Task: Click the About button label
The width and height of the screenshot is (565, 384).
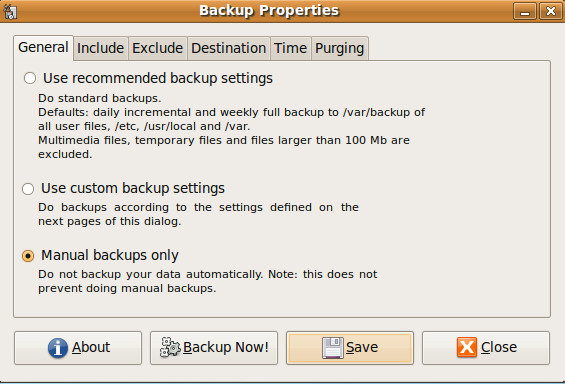Action: [x=91, y=347]
